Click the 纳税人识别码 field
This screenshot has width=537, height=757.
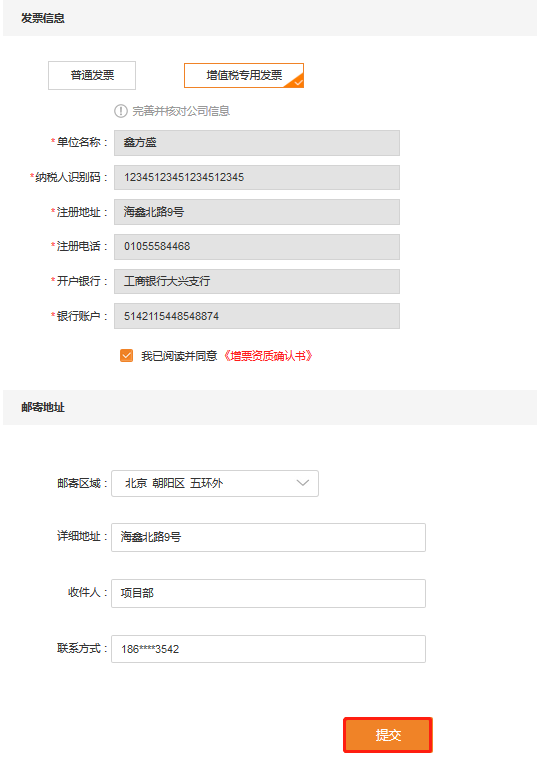click(x=257, y=177)
